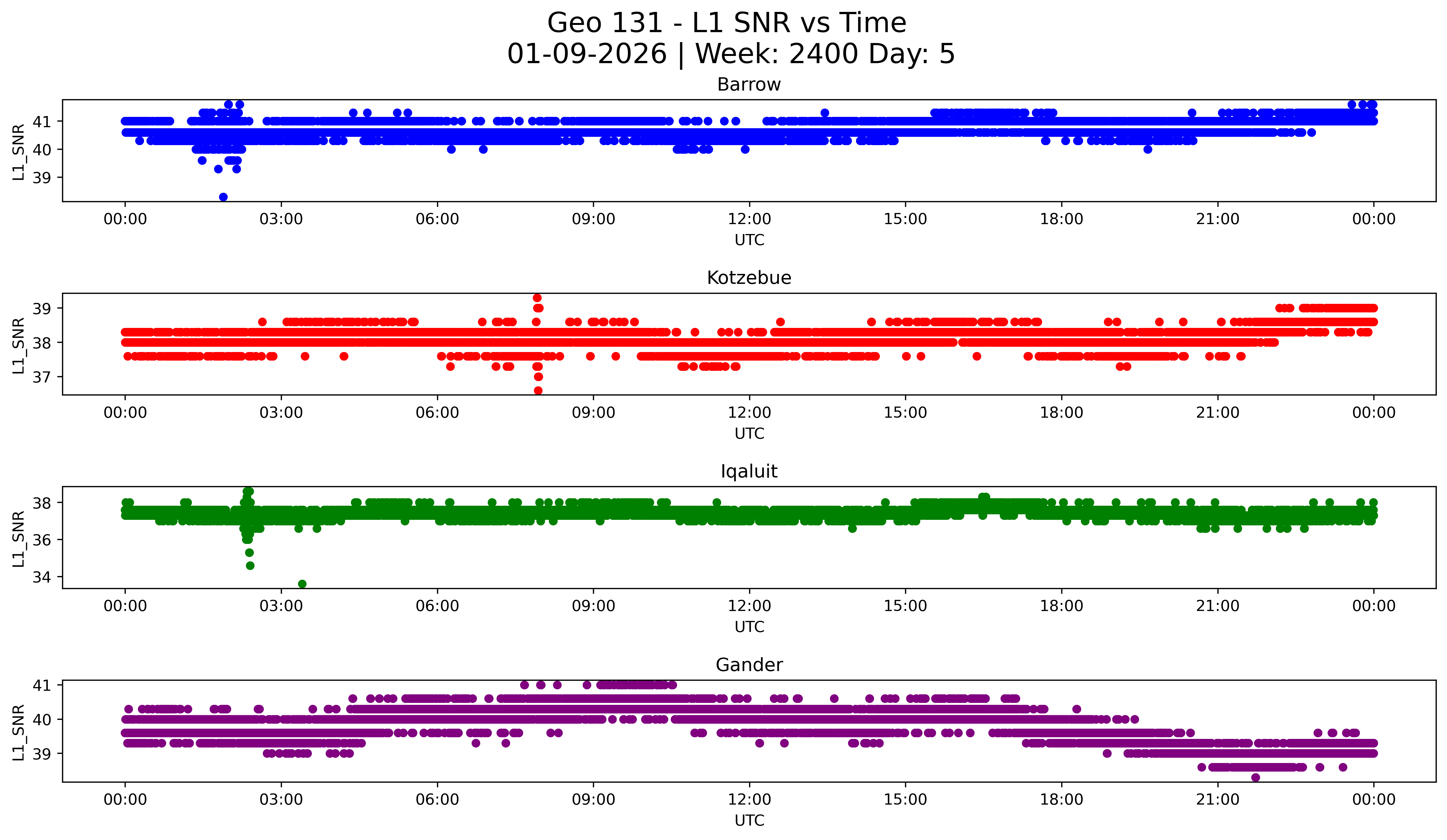The image size is (1447, 840).
Task: Select the Barrow subplot title
Action: pos(749,84)
